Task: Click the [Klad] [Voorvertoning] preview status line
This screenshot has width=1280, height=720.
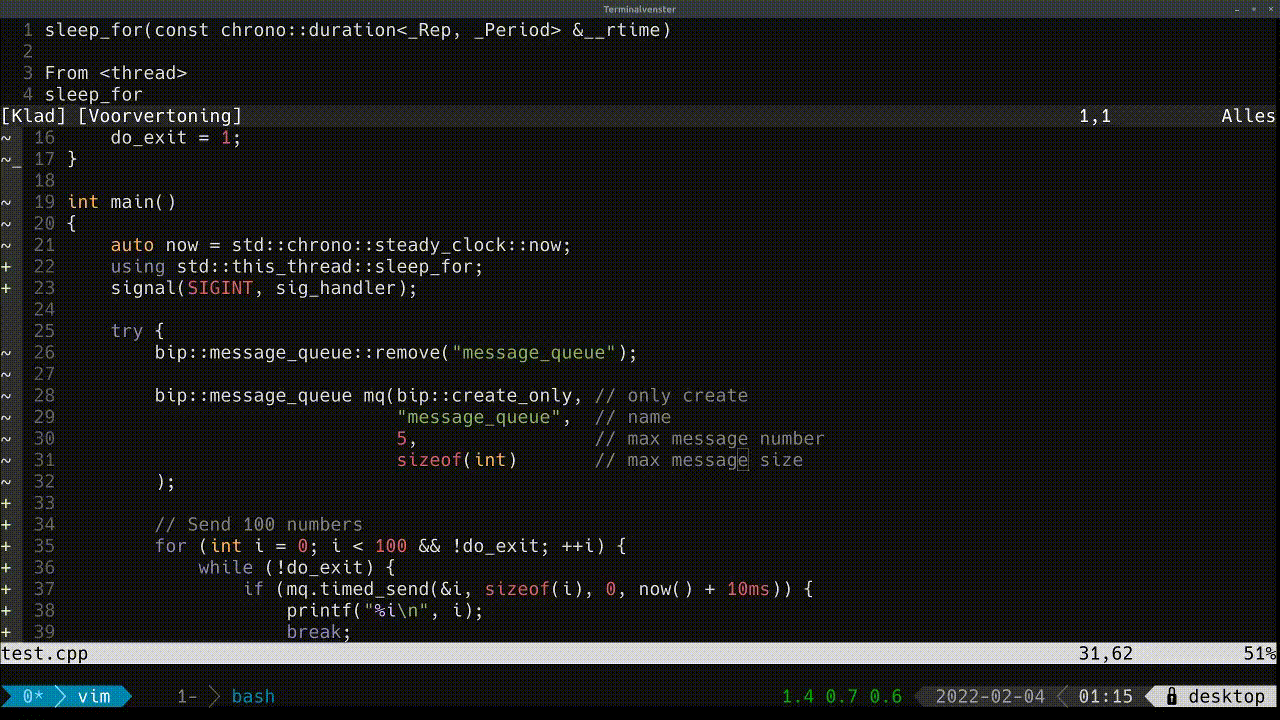Action: tap(640, 116)
